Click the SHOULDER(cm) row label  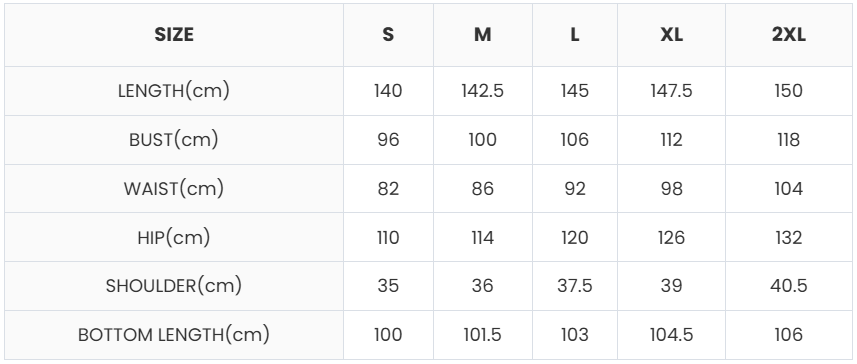pyautogui.click(x=174, y=286)
